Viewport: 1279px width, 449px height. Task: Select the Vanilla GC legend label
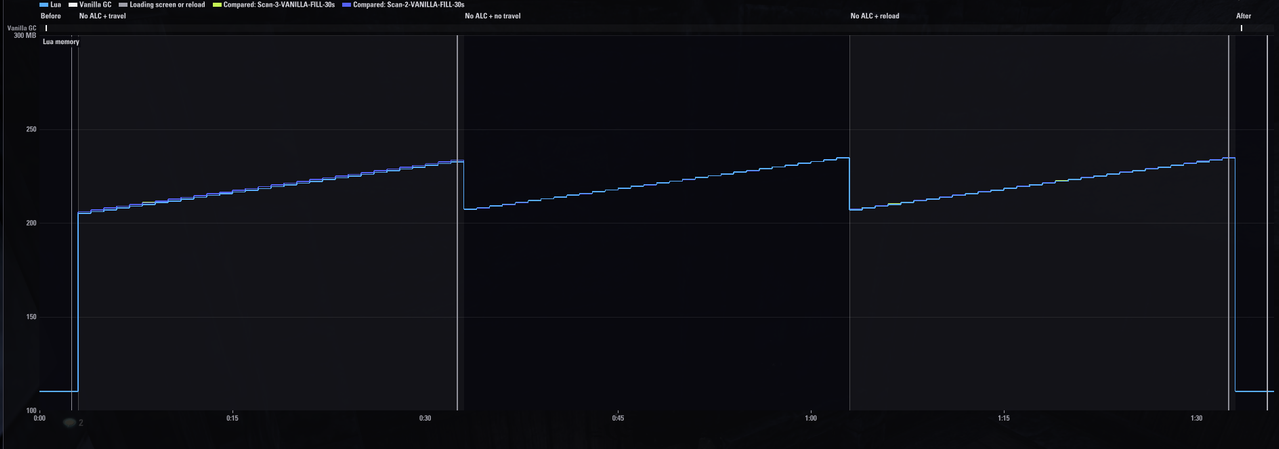pyautogui.click(x=96, y=5)
